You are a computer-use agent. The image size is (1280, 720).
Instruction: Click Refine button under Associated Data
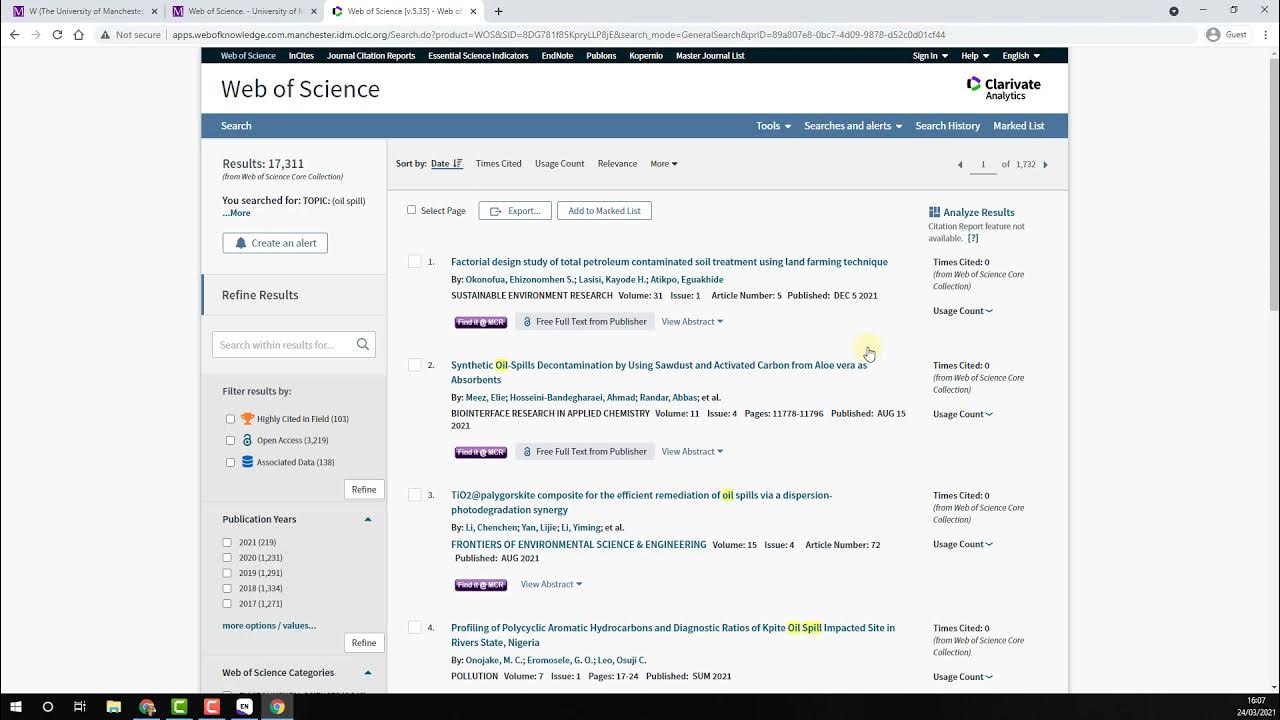[364, 489]
